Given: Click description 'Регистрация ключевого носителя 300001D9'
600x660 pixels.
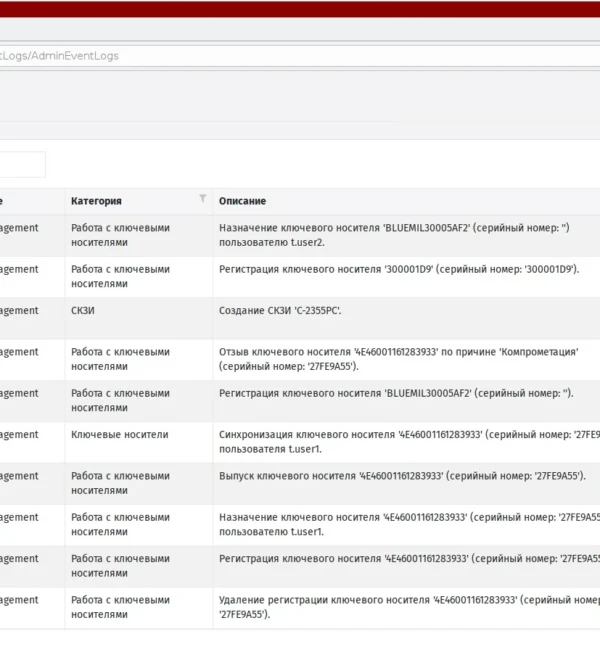Looking at the screenshot, I should click(399, 269).
